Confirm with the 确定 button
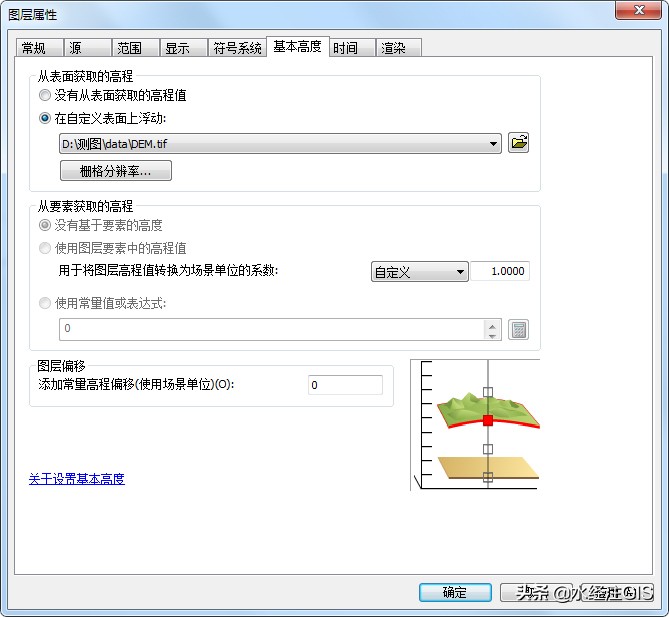The image size is (669, 617). pos(455,592)
